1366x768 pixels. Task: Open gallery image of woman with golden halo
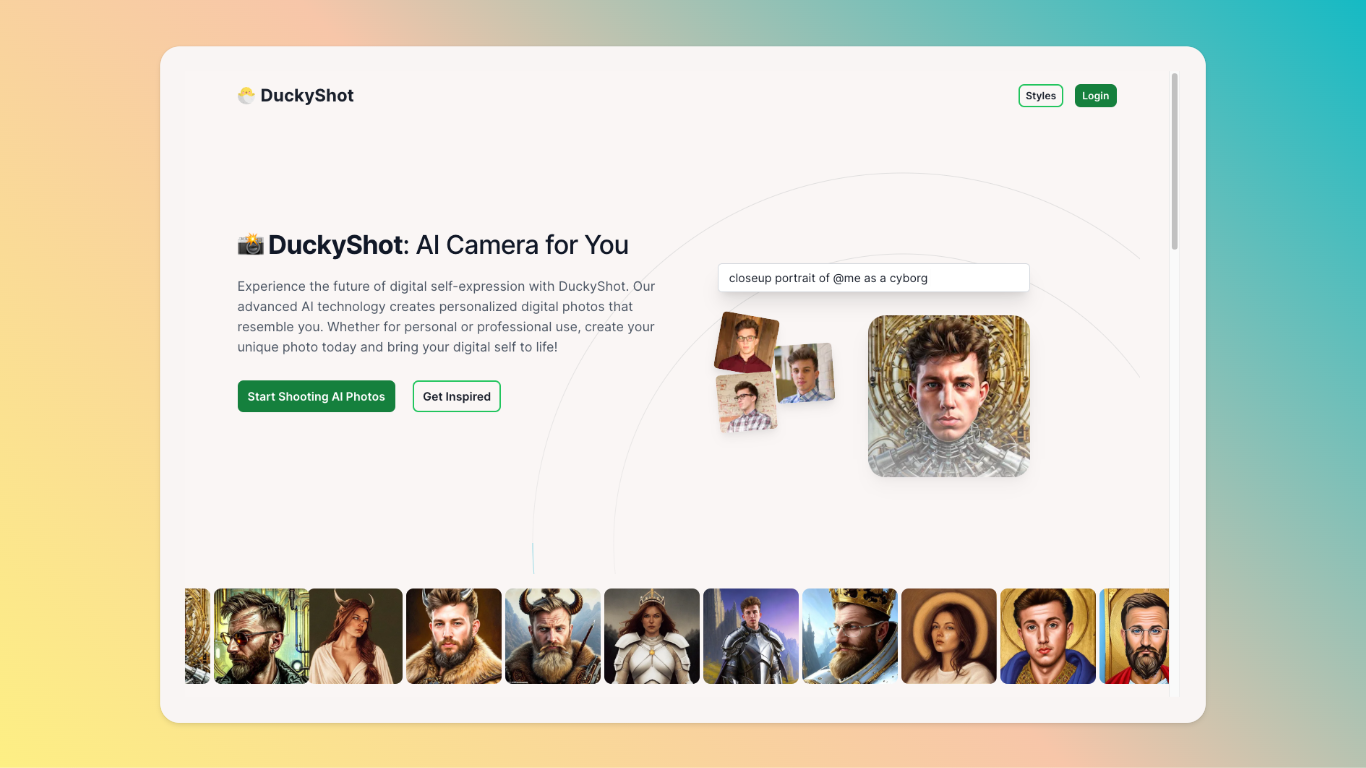[x=949, y=636]
